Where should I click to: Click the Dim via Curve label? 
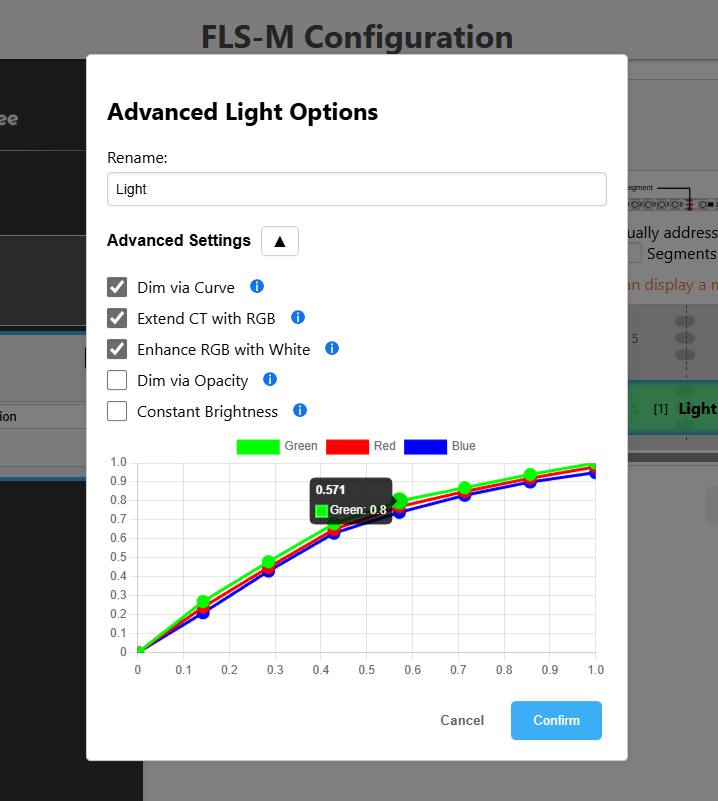(x=186, y=288)
